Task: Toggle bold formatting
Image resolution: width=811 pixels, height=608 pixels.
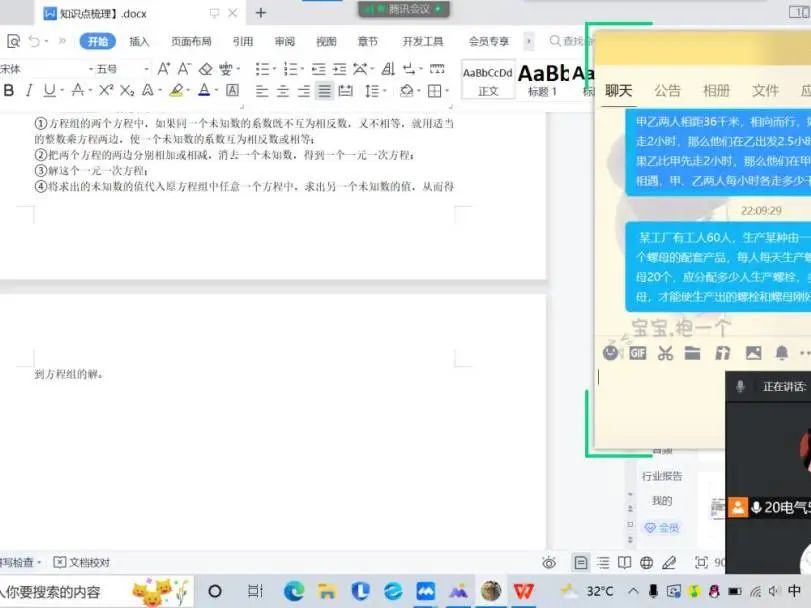Action: point(9,91)
